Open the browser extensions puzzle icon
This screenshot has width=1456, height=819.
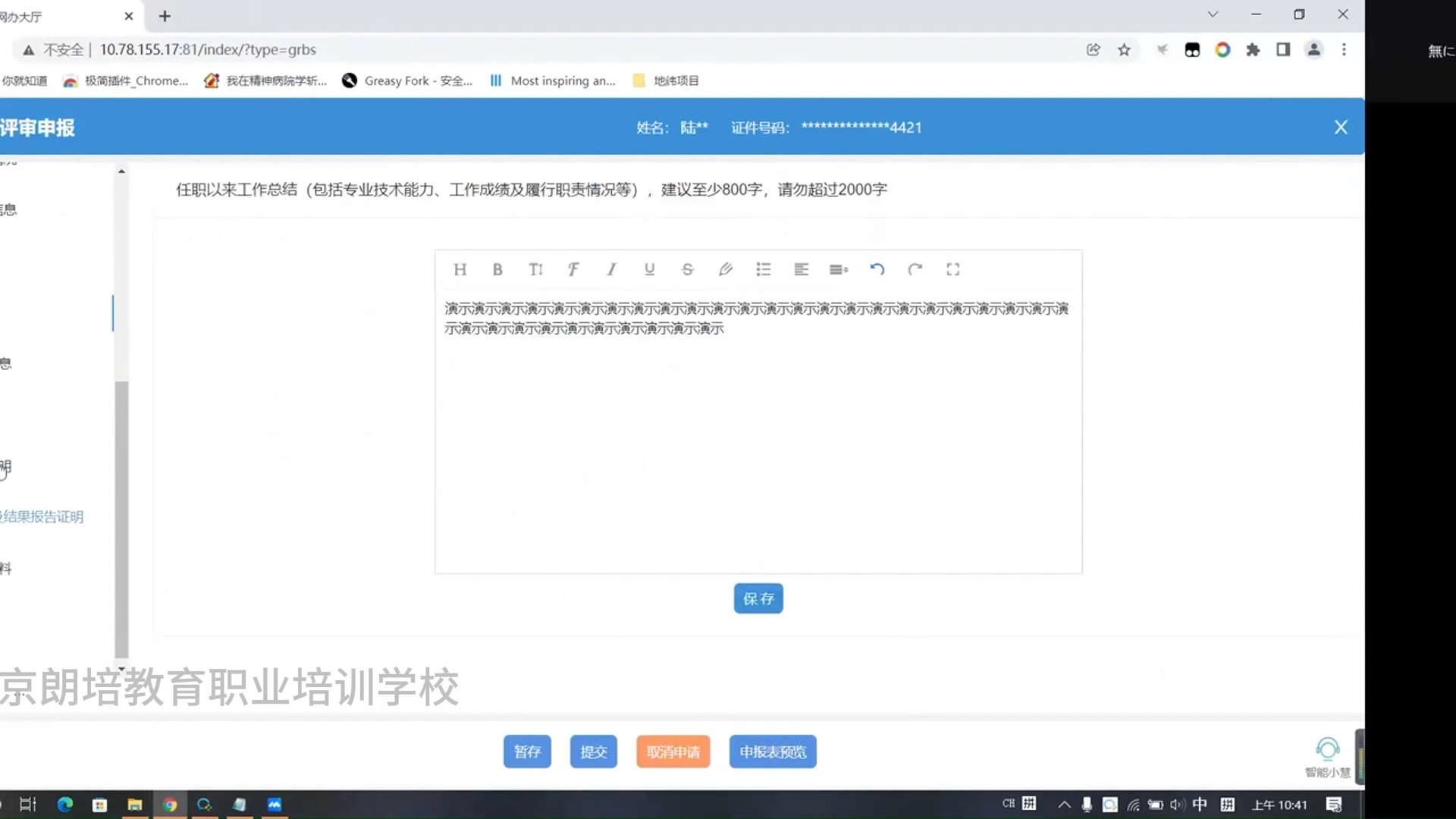pyautogui.click(x=1253, y=49)
